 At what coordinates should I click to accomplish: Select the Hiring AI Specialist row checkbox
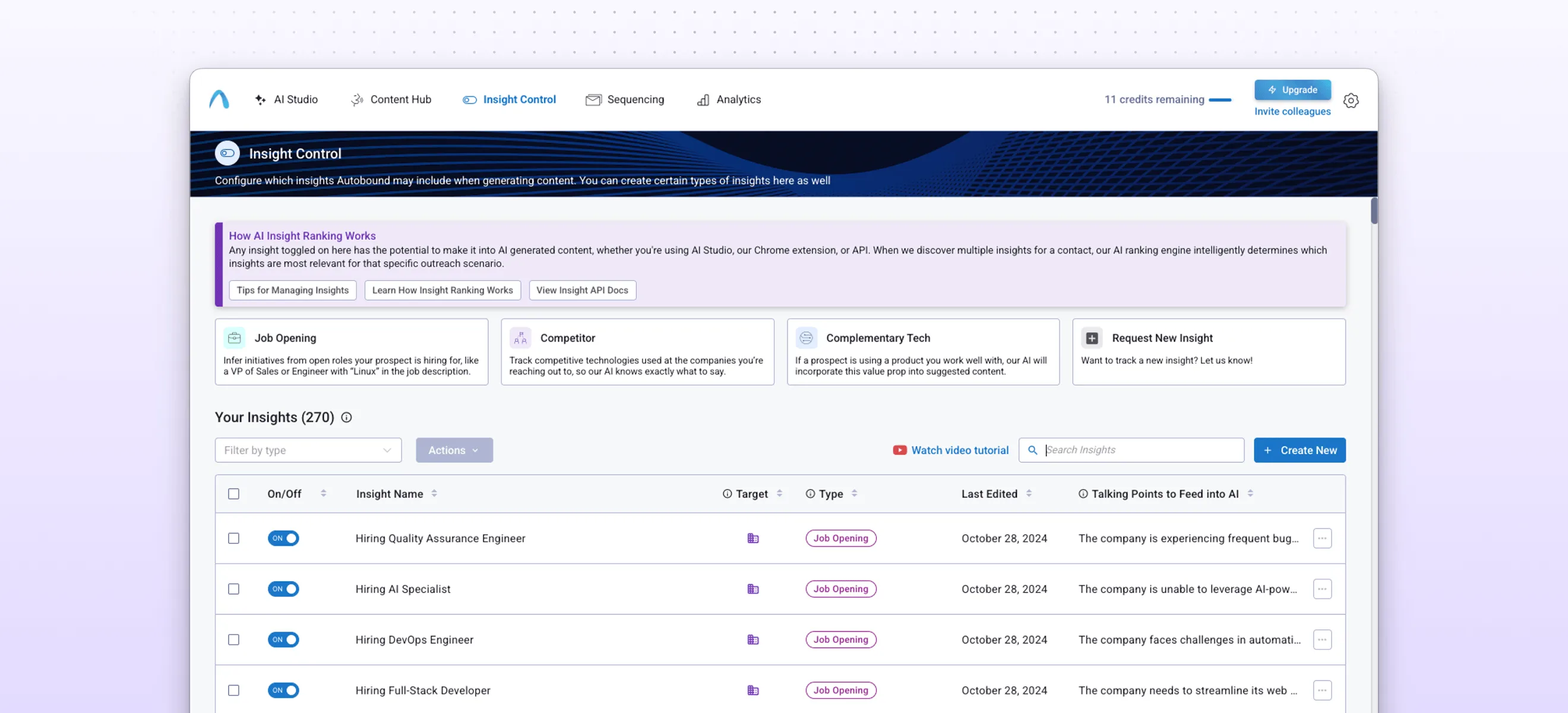click(234, 589)
